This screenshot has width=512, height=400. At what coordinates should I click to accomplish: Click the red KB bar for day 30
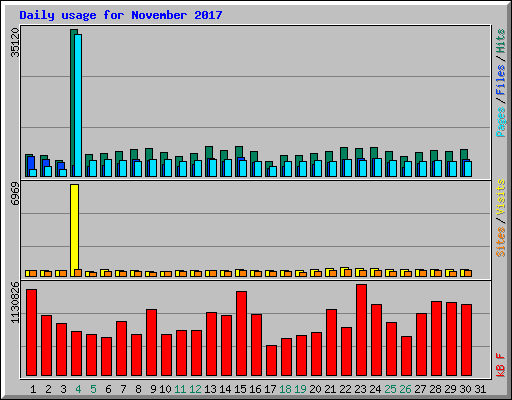(x=466, y=340)
